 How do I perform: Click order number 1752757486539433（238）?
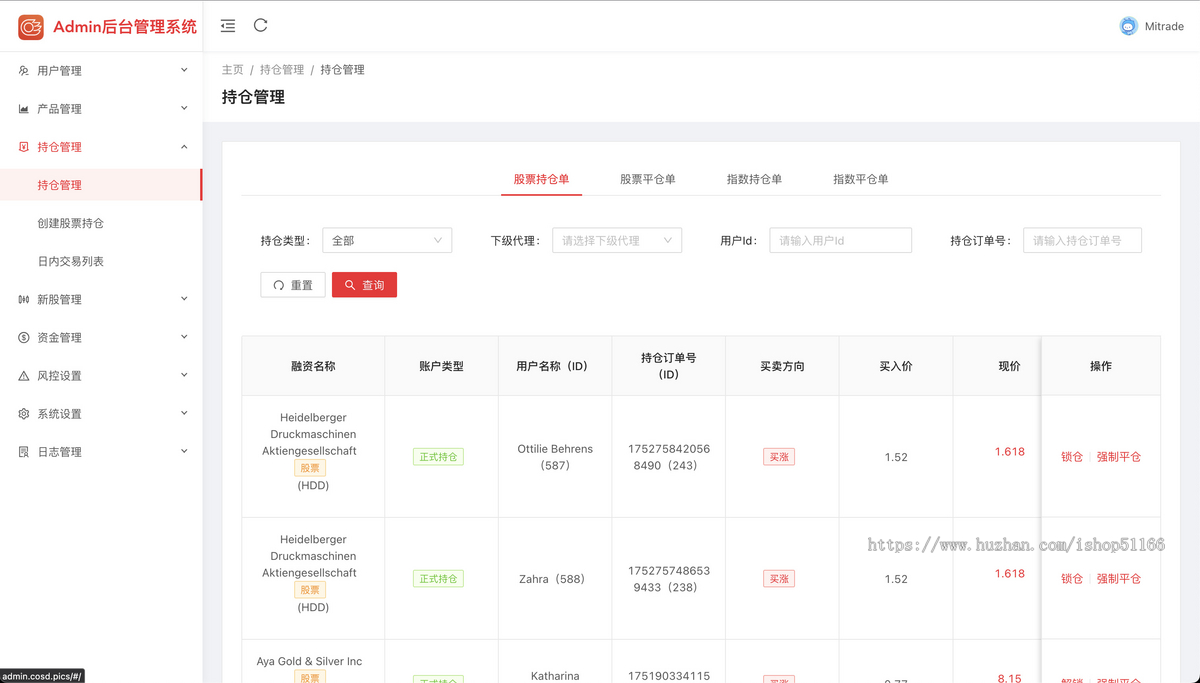pyautogui.click(x=669, y=579)
